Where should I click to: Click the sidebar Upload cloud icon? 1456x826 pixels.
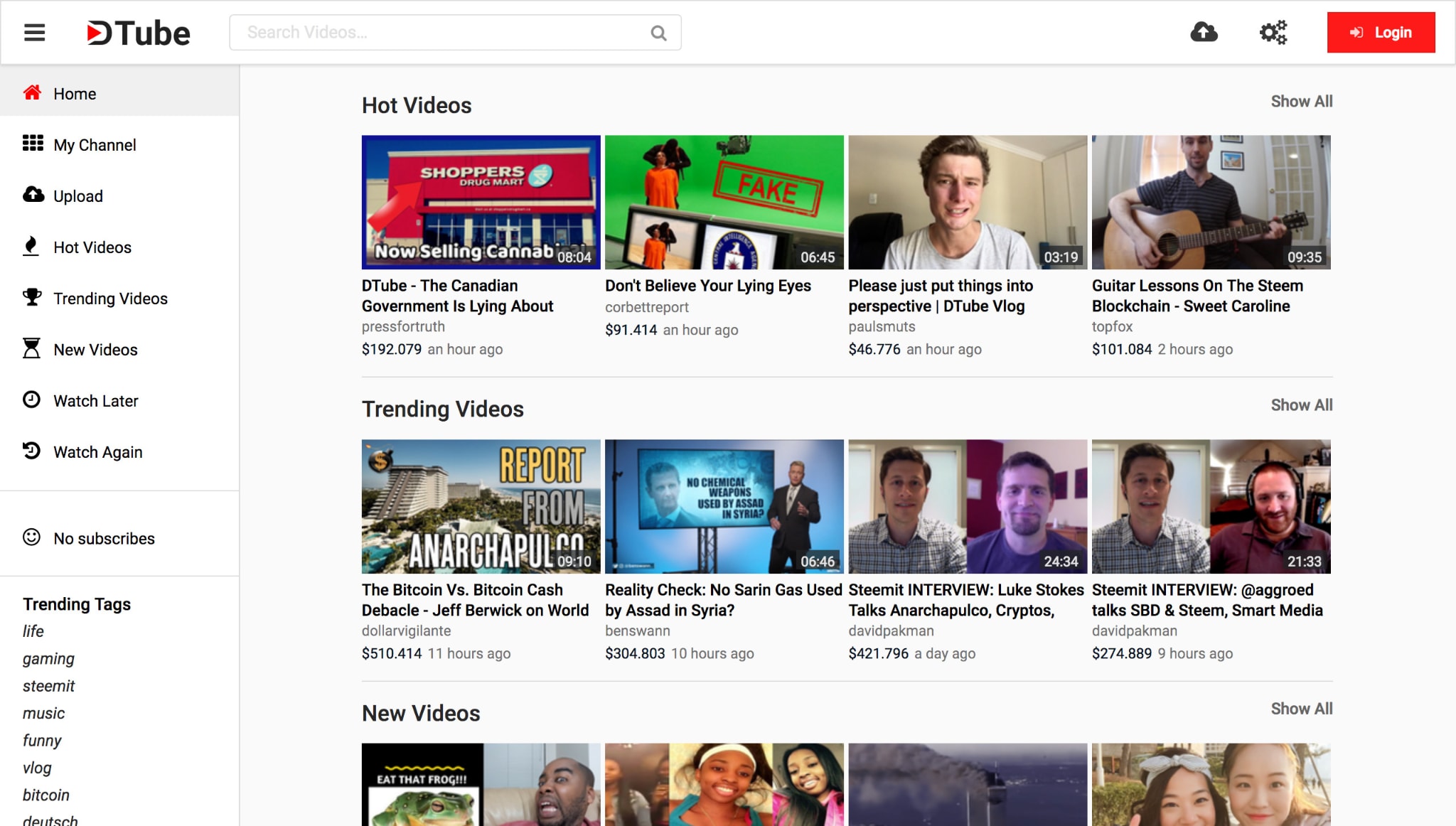click(x=33, y=195)
